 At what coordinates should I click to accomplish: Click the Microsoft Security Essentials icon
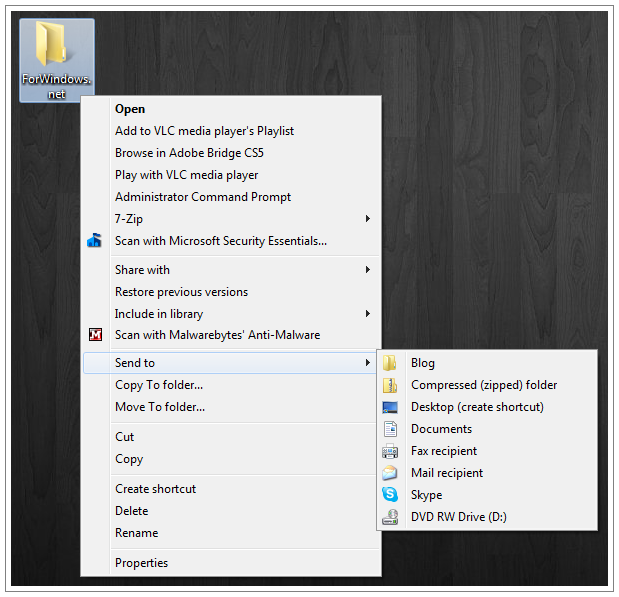(94, 240)
